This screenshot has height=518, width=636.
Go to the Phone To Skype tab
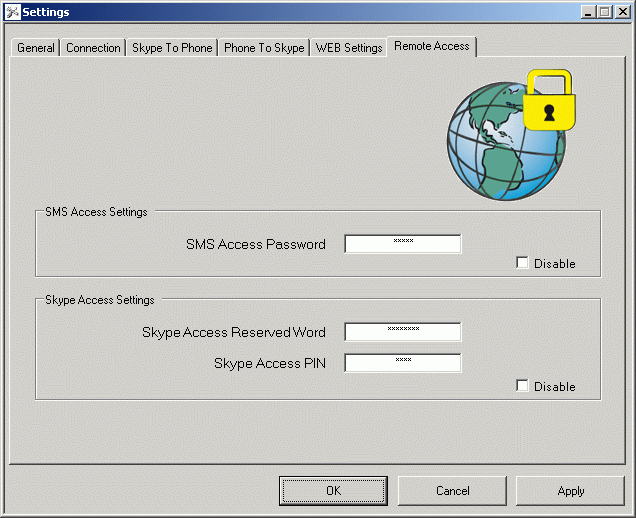click(x=264, y=48)
